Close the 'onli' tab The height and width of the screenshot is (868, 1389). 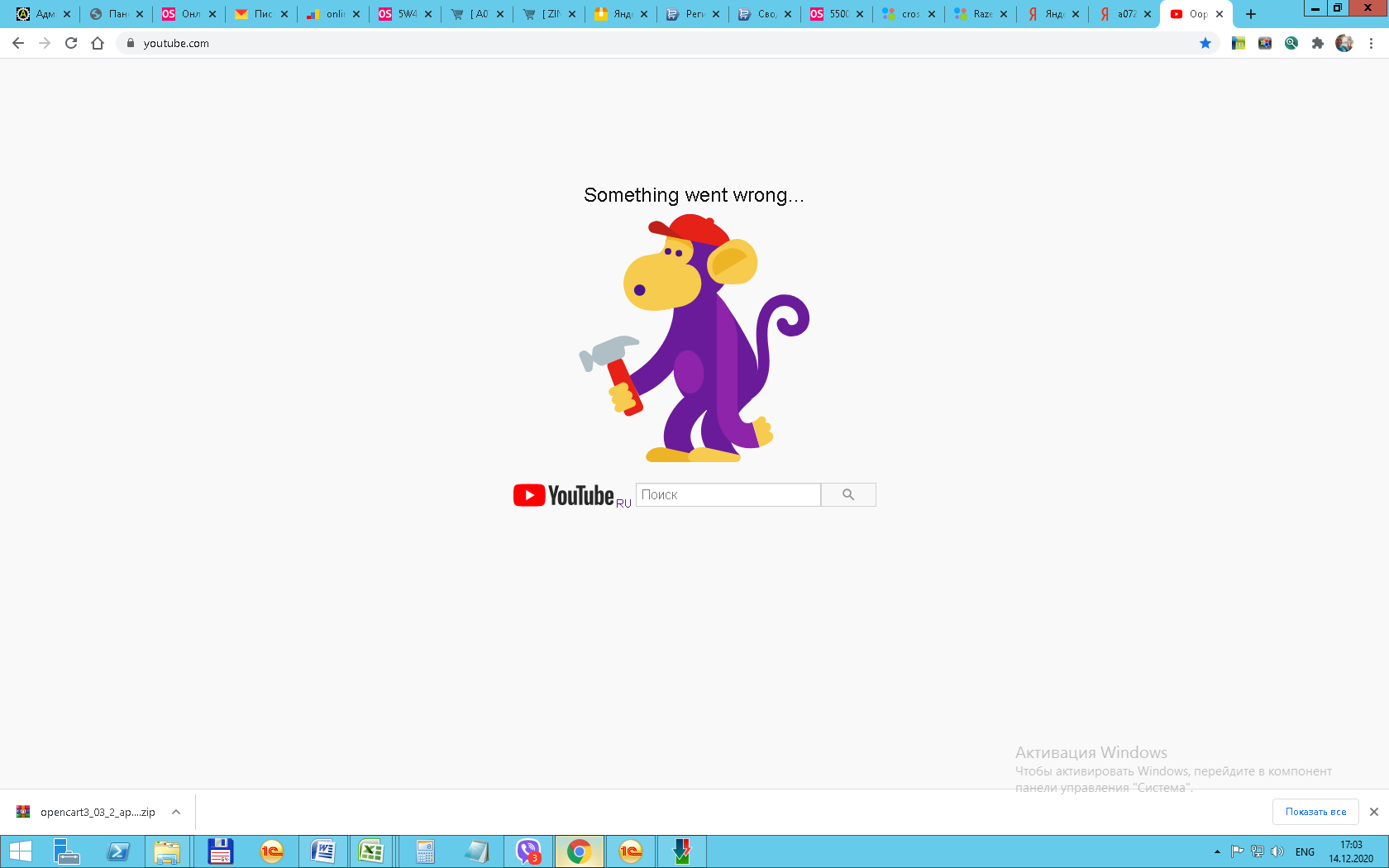pos(356,14)
